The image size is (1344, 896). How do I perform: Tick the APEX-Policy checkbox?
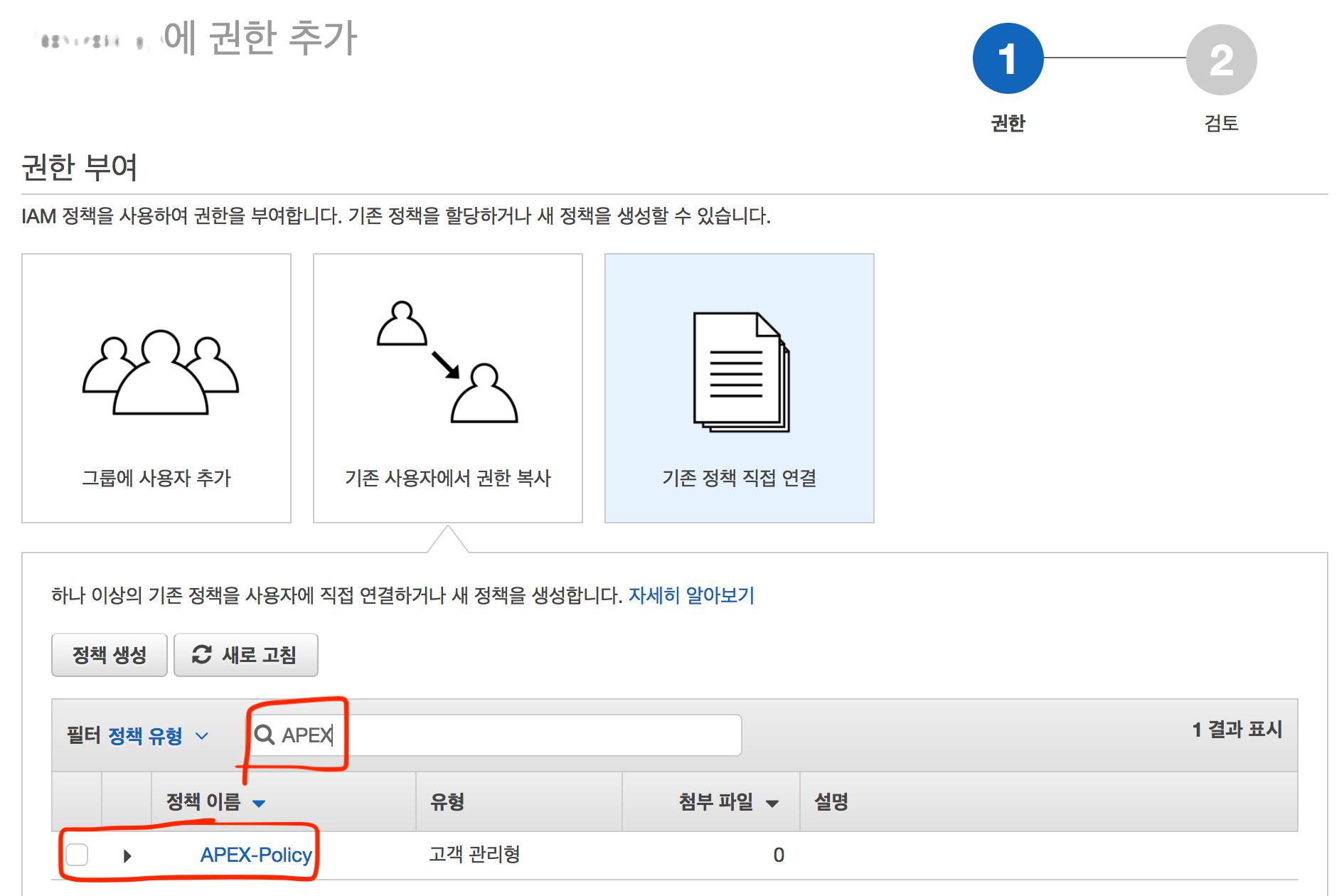pos(77,855)
